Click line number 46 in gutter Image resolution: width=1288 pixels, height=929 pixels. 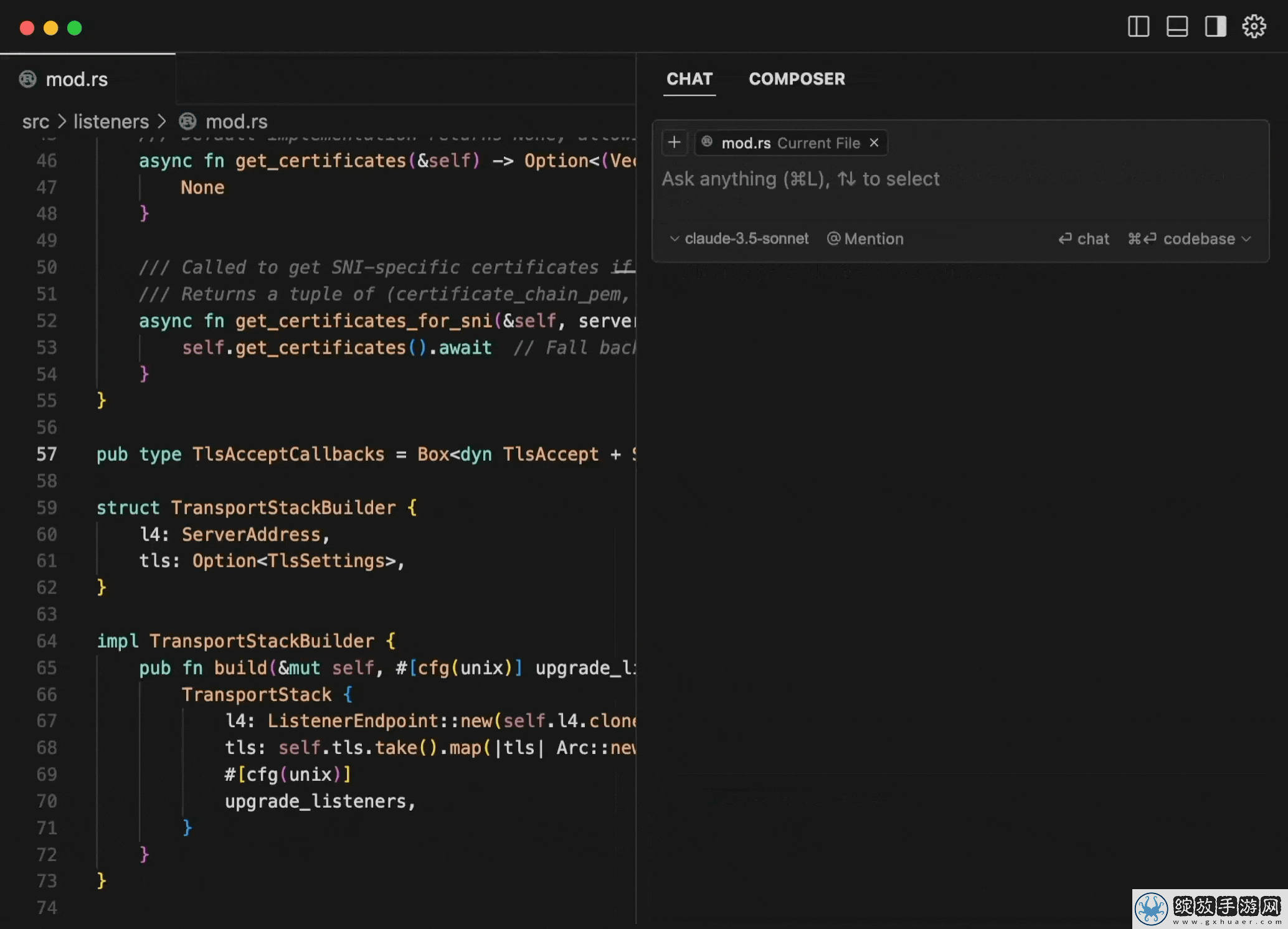(47, 161)
